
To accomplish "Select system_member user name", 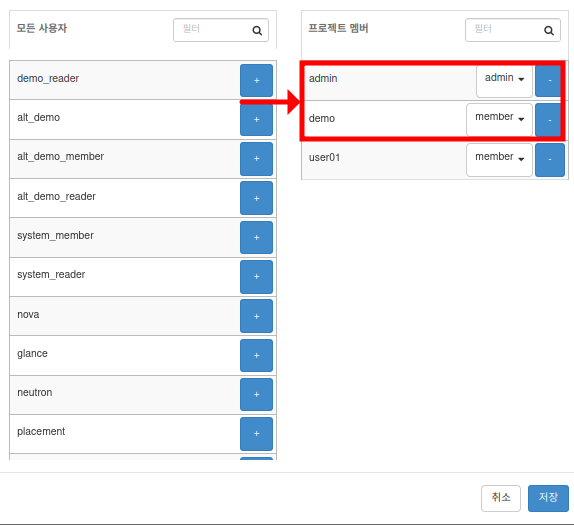I will (55, 235).
